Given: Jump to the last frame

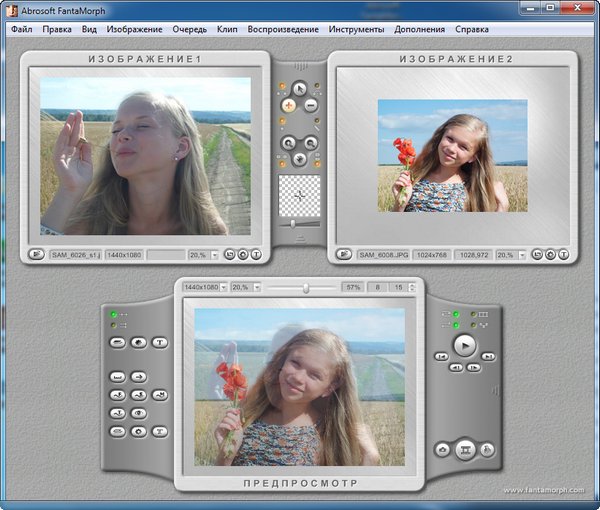Looking at the screenshot, I should point(488,356).
